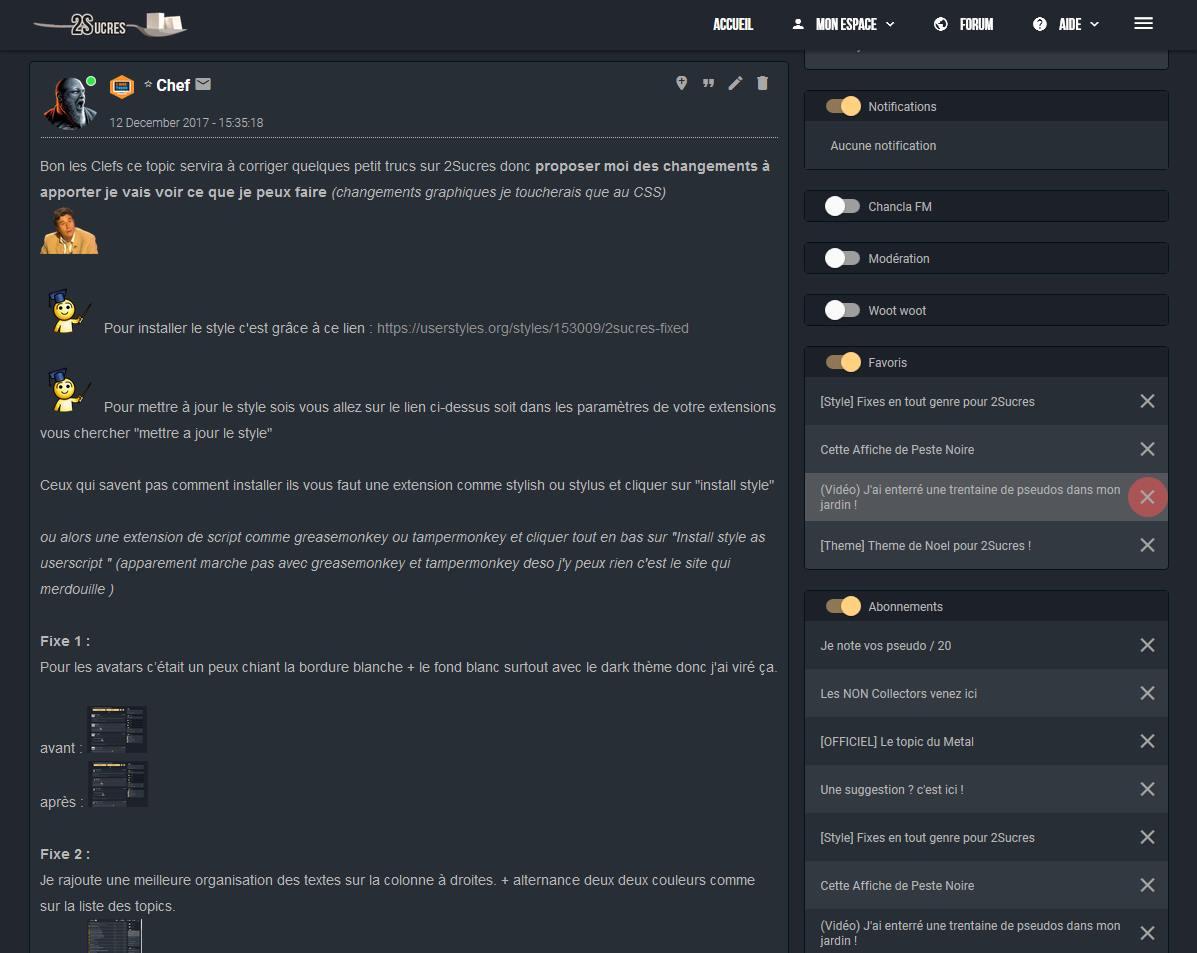The height and width of the screenshot is (953, 1197).
Task: Toggle the Notifications switch off
Action: click(x=843, y=106)
